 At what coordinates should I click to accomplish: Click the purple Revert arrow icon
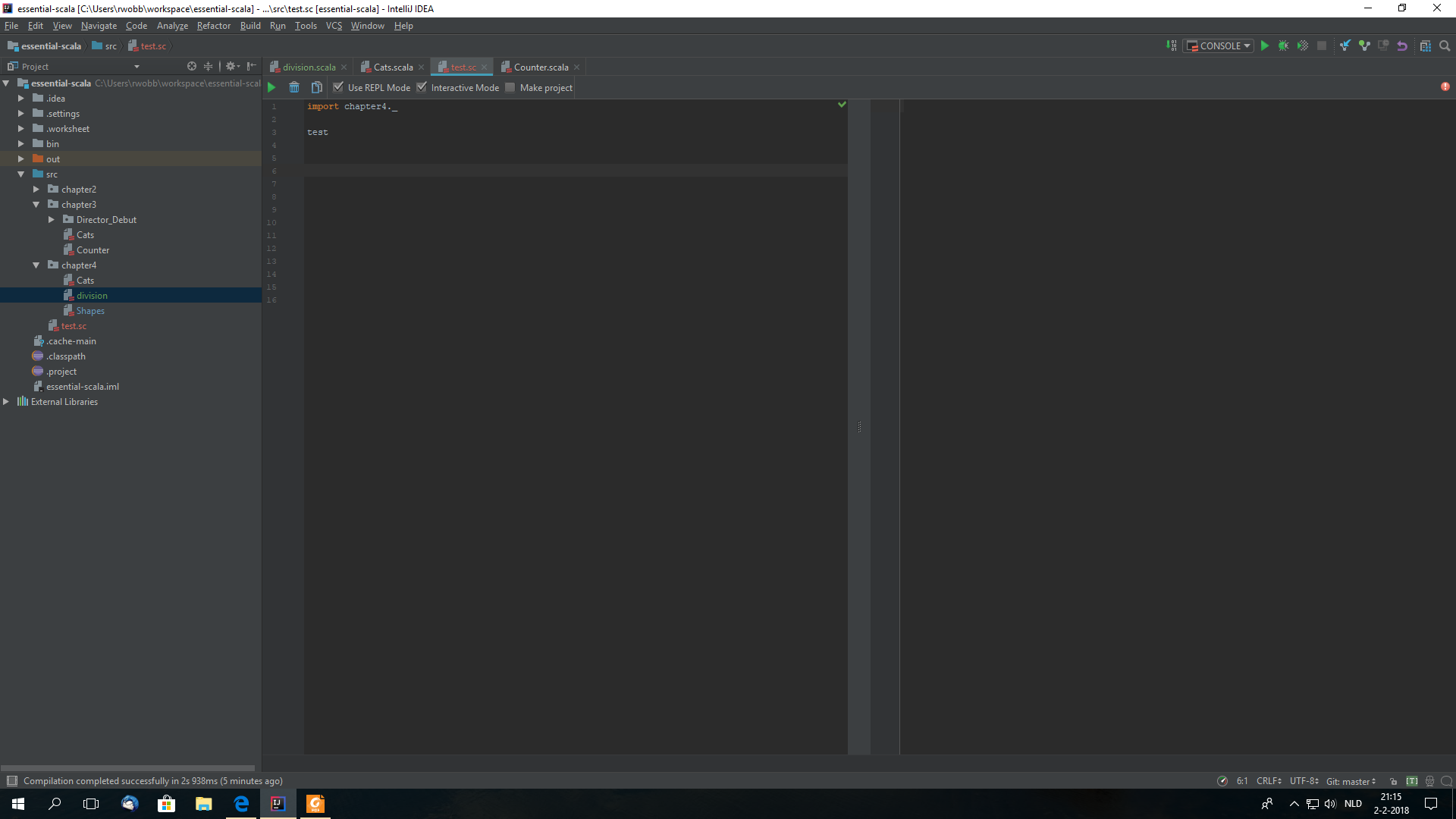(1402, 45)
